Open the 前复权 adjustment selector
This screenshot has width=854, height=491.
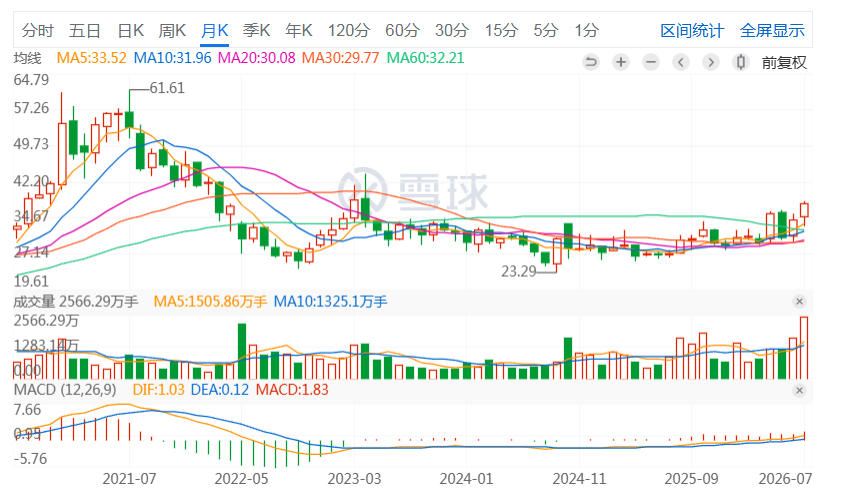[x=784, y=63]
